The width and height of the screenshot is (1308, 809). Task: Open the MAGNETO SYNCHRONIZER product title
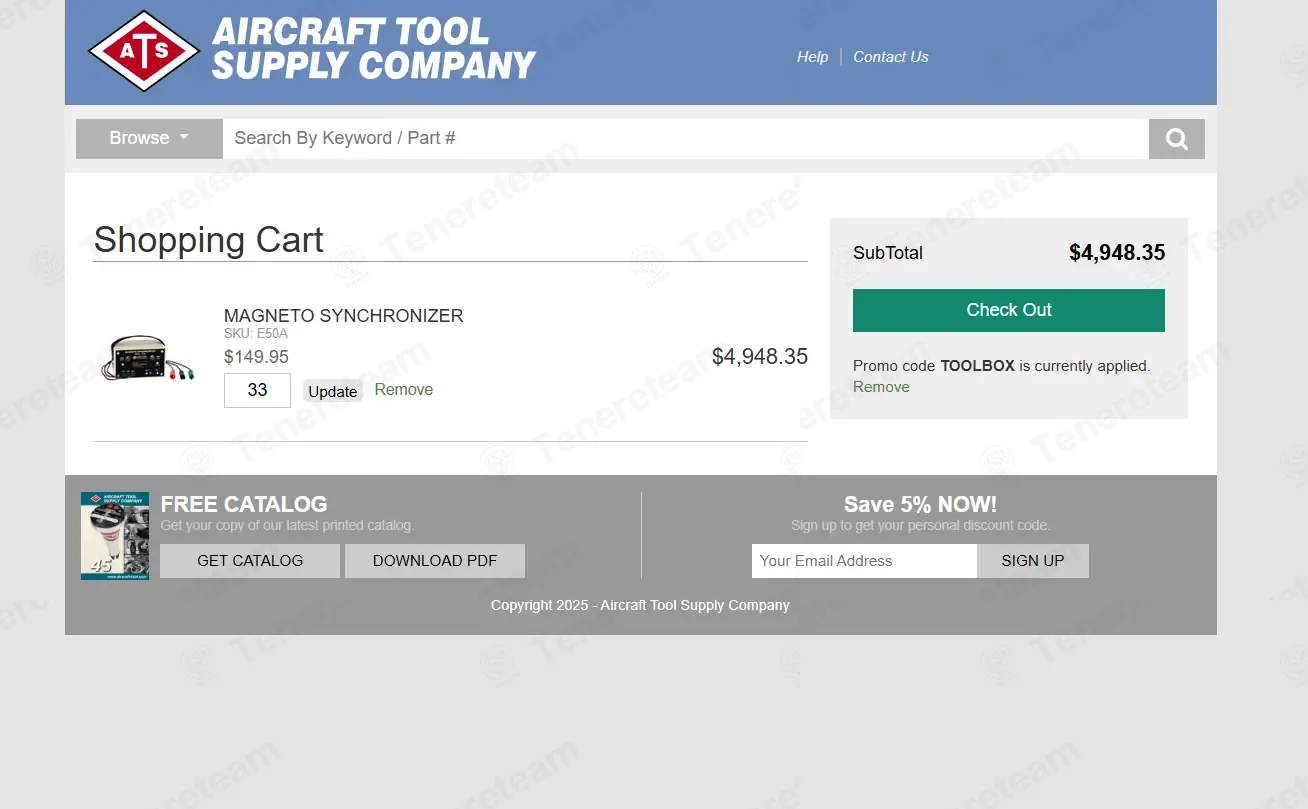[x=343, y=316]
